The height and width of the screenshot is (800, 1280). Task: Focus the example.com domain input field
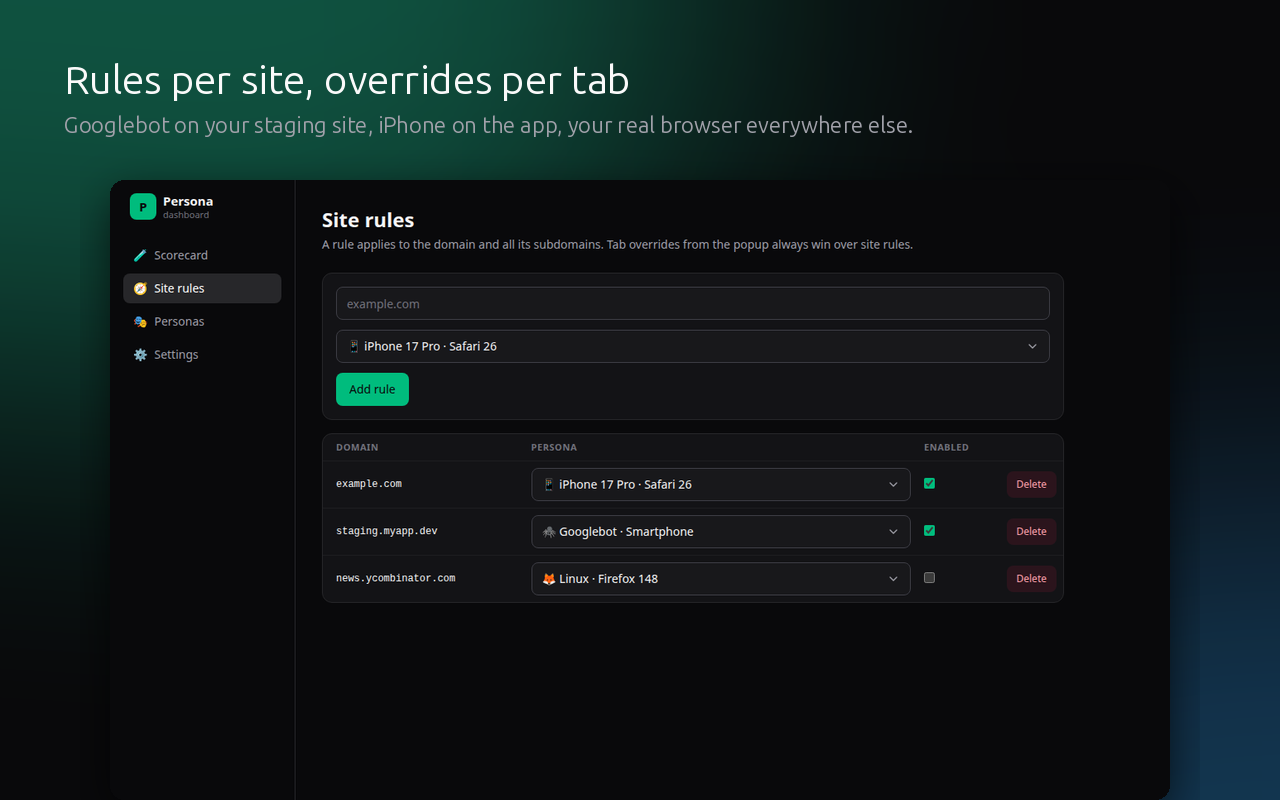pos(693,303)
